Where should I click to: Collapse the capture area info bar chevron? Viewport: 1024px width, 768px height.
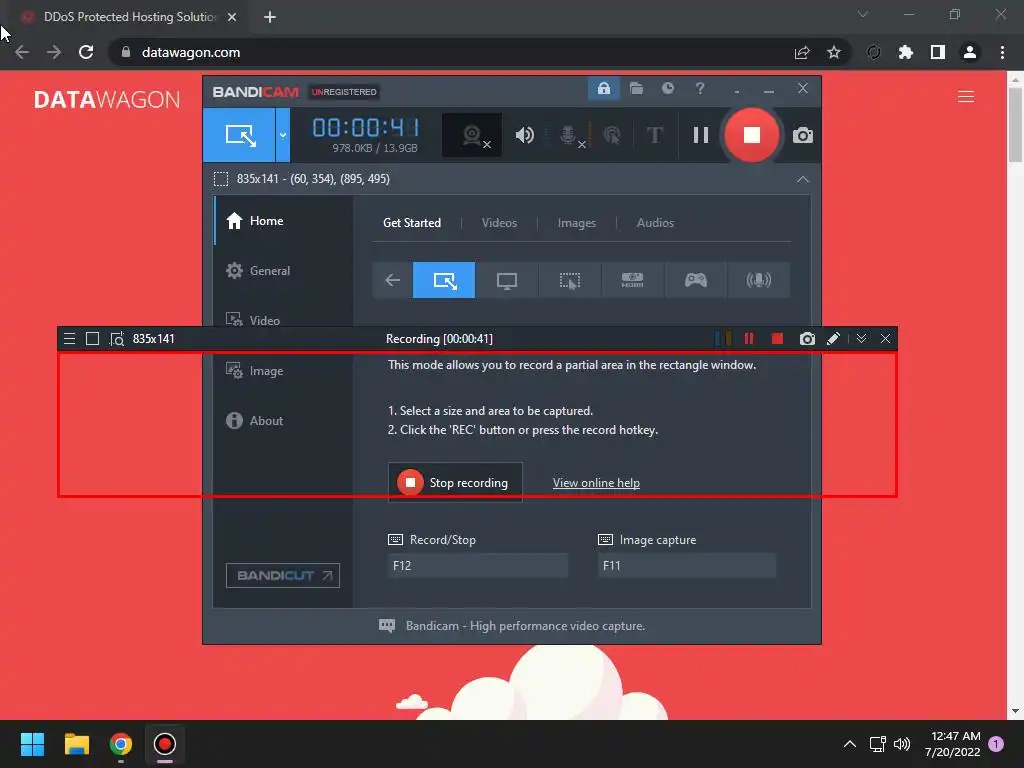(803, 179)
